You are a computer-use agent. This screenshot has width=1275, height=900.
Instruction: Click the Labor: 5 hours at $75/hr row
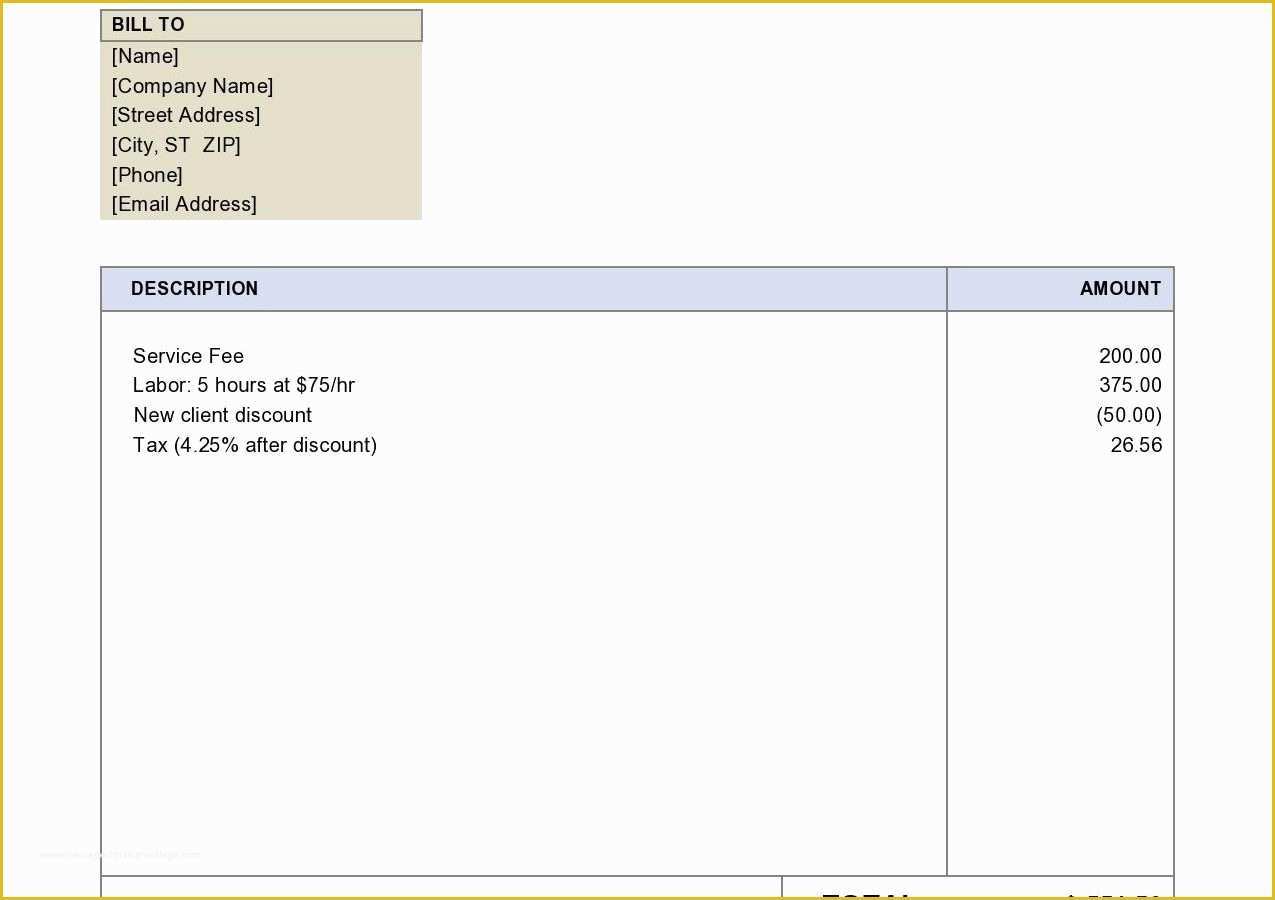[244, 385]
